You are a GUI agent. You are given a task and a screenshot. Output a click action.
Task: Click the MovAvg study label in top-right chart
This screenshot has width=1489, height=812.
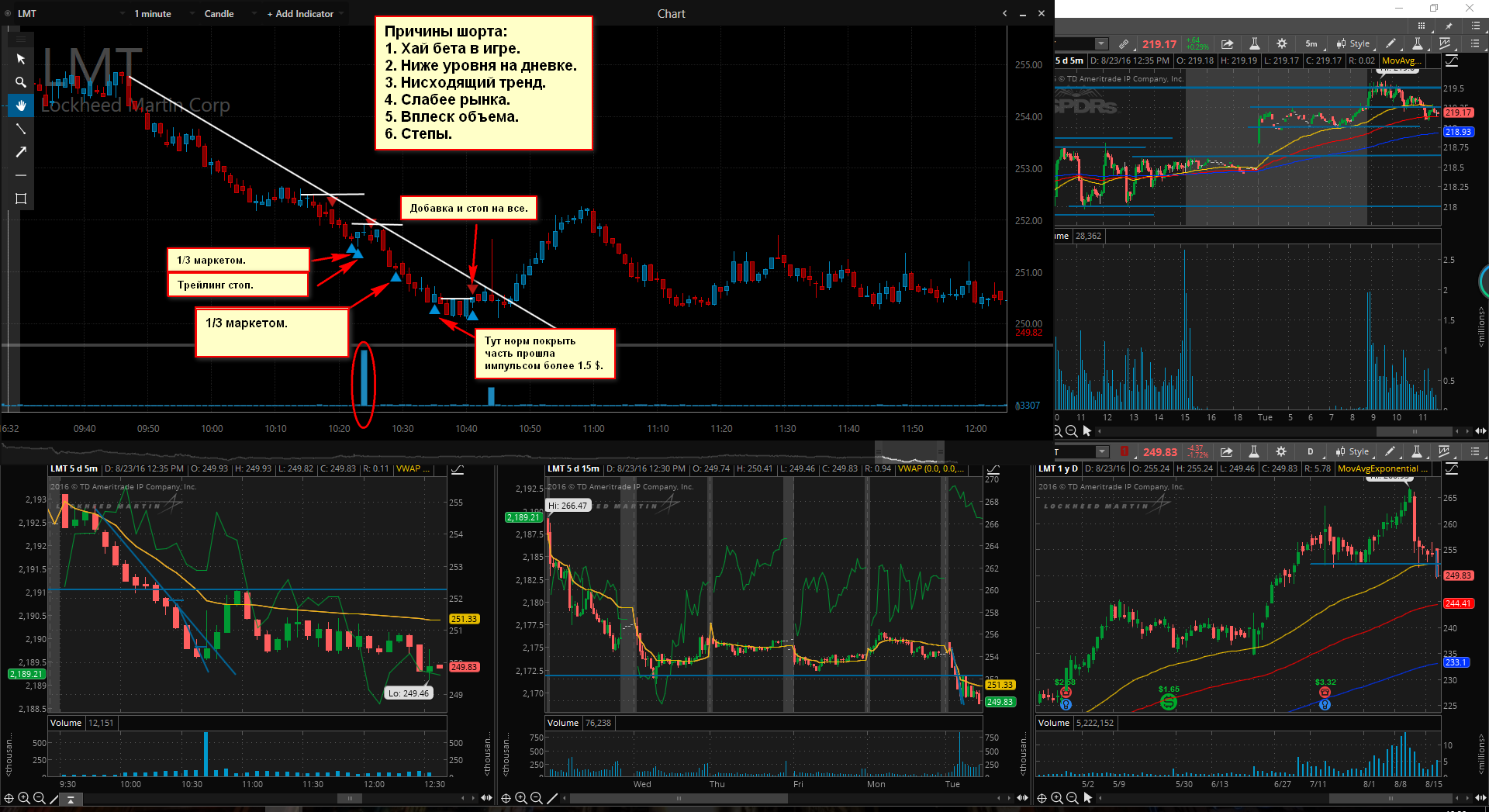click(1402, 60)
